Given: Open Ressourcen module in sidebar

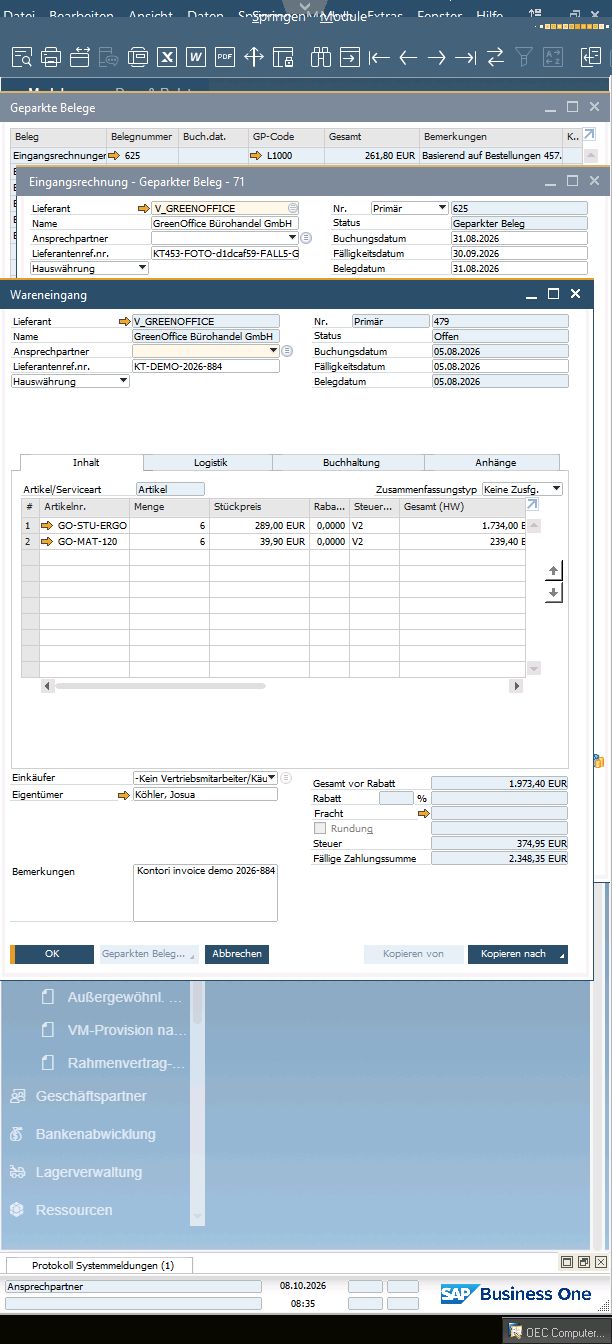Looking at the screenshot, I should 74,1210.
